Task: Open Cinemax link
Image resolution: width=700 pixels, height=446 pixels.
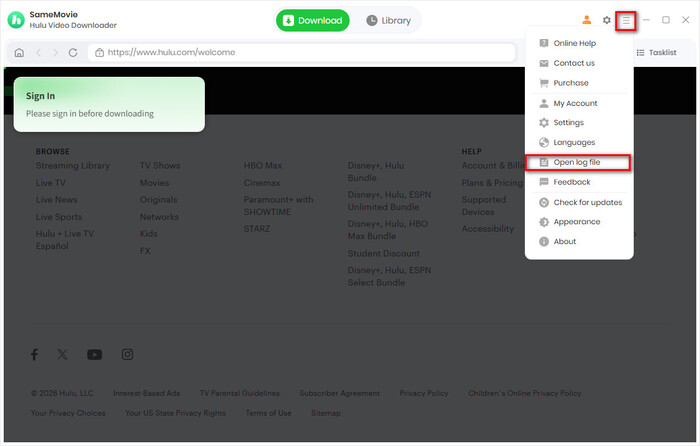Action: click(262, 183)
